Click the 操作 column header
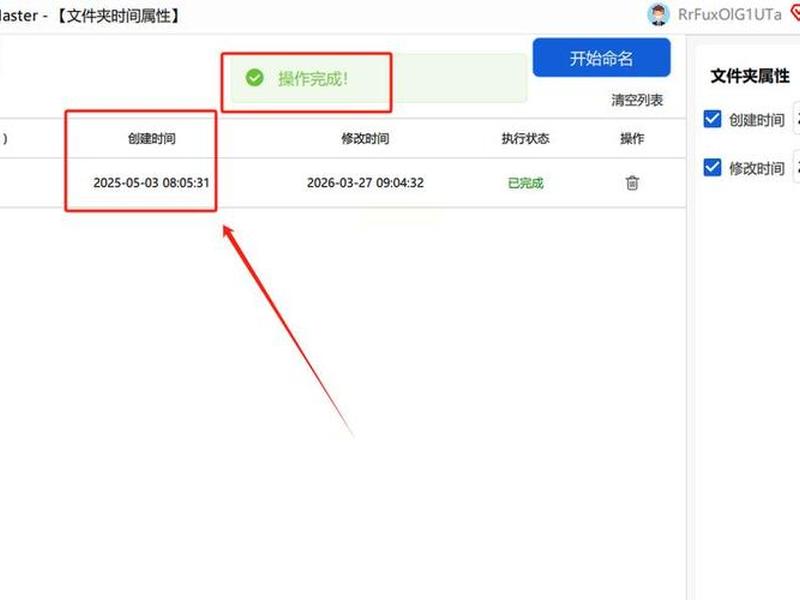Screen dimensions: 800x600 point(632,138)
